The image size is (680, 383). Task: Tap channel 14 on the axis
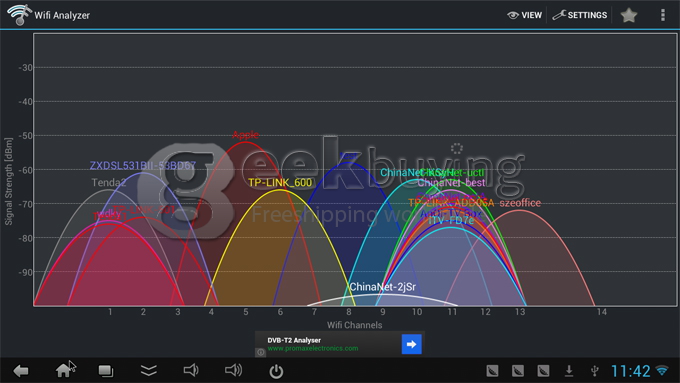(x=602, y=312)
